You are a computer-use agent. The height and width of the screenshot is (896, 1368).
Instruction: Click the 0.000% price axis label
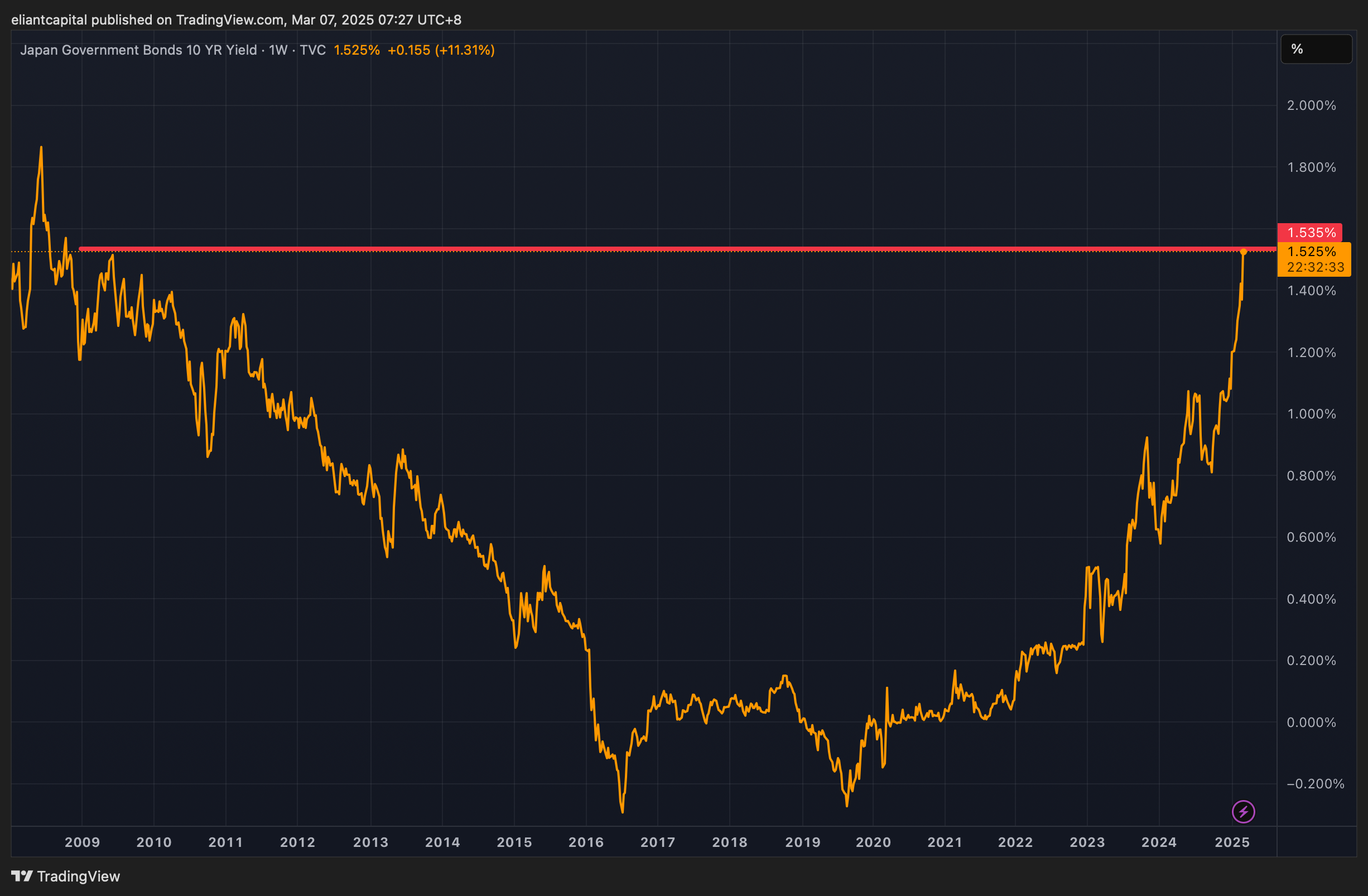click(x=1311, y=722)
